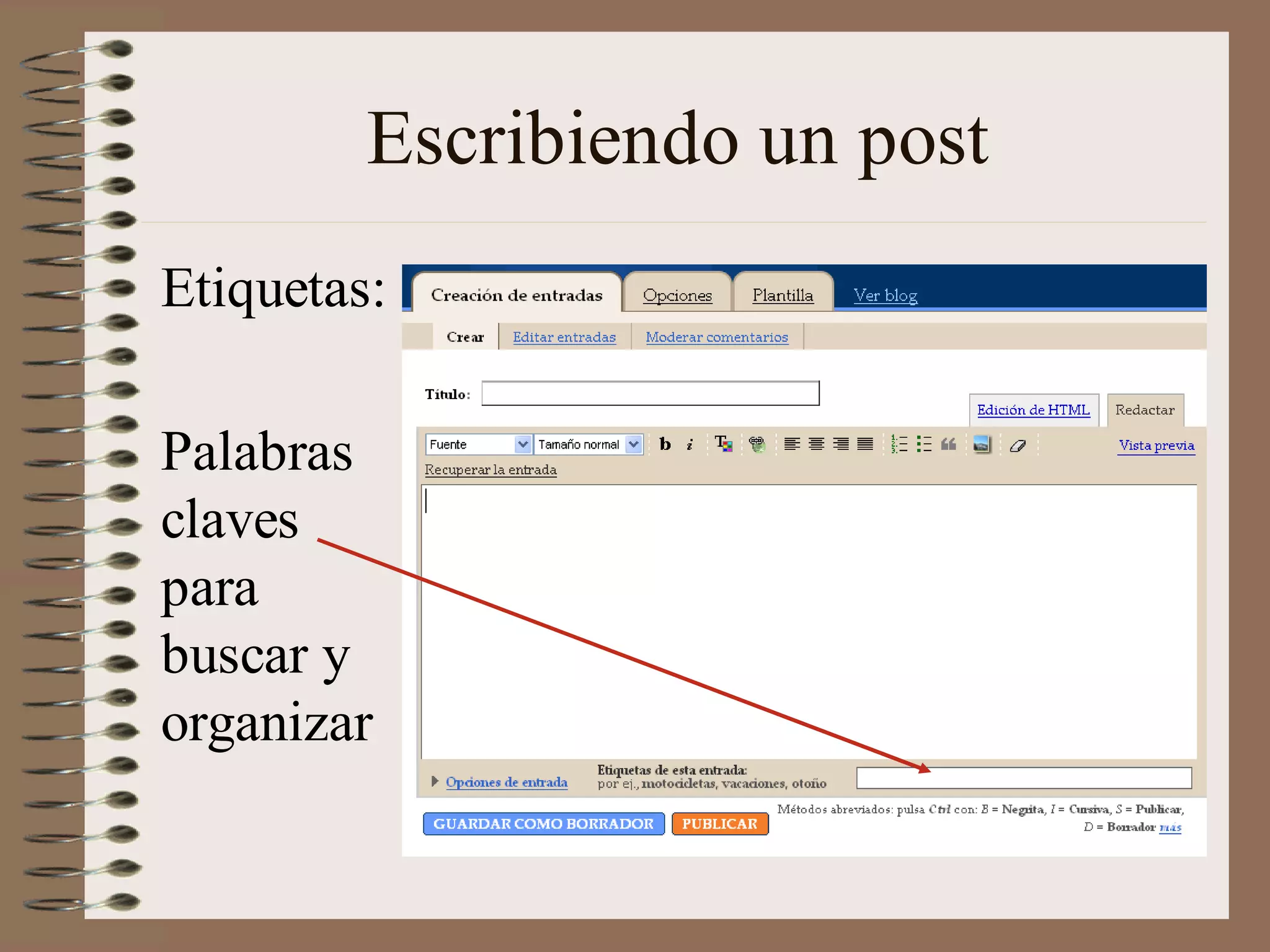Viewport: 1270px width, 952px height.
Task: Insert a bulleted list
Action: (924, 444)
